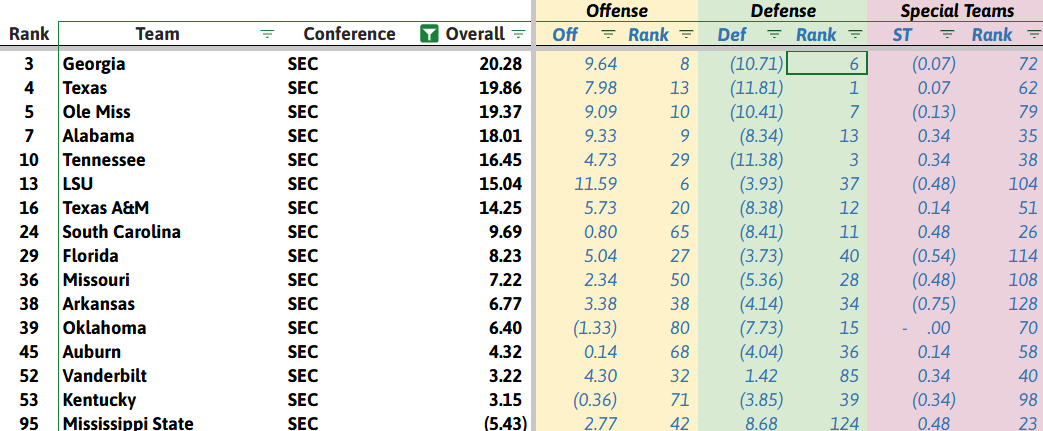The width and height of the screenshot is (1043, 431).
Task: Select Texas overall value 19.86
Action: pos(500,88)
